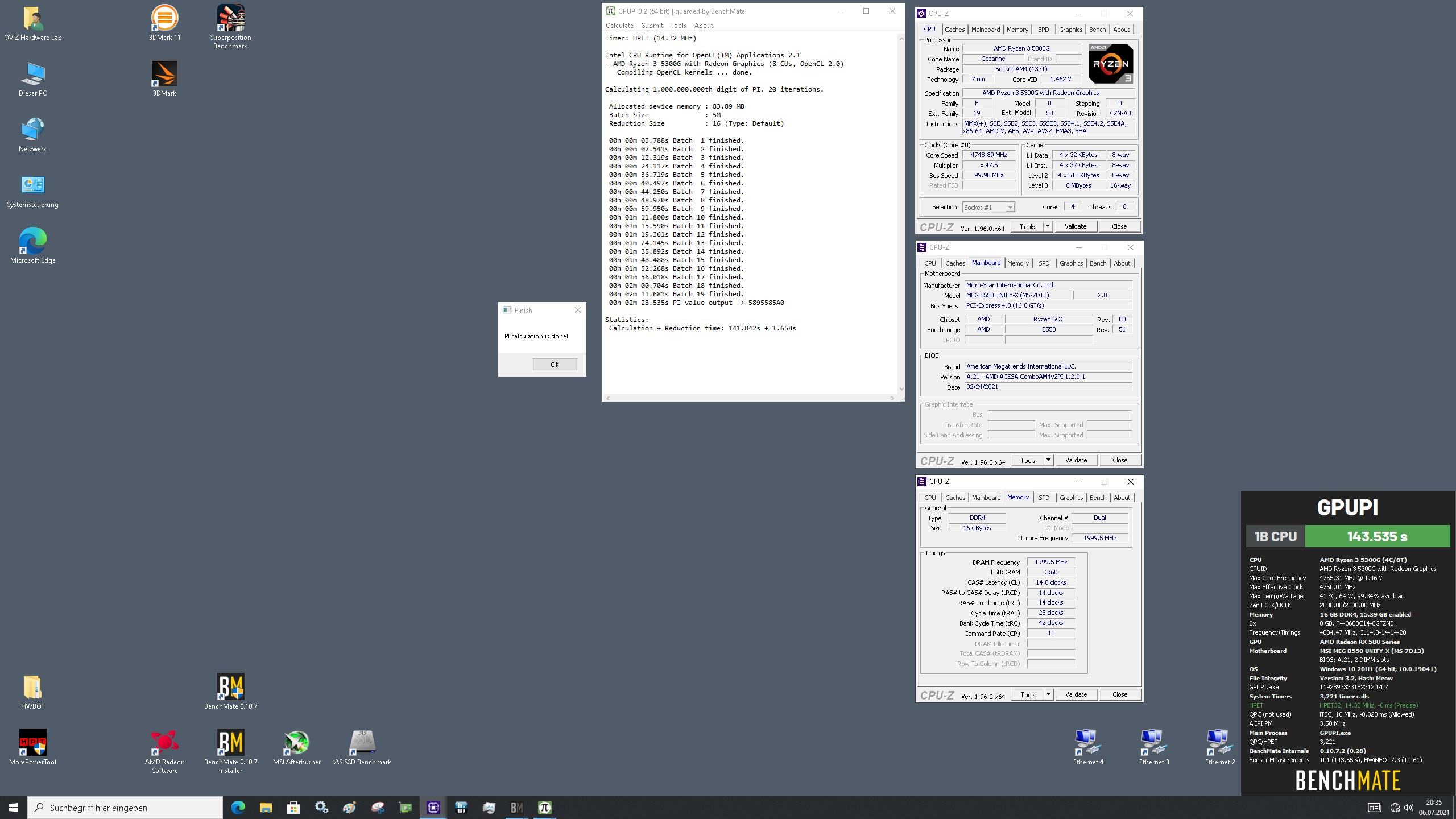
Task: Click Close button in top CPU-Z window
Action: 1119,226
